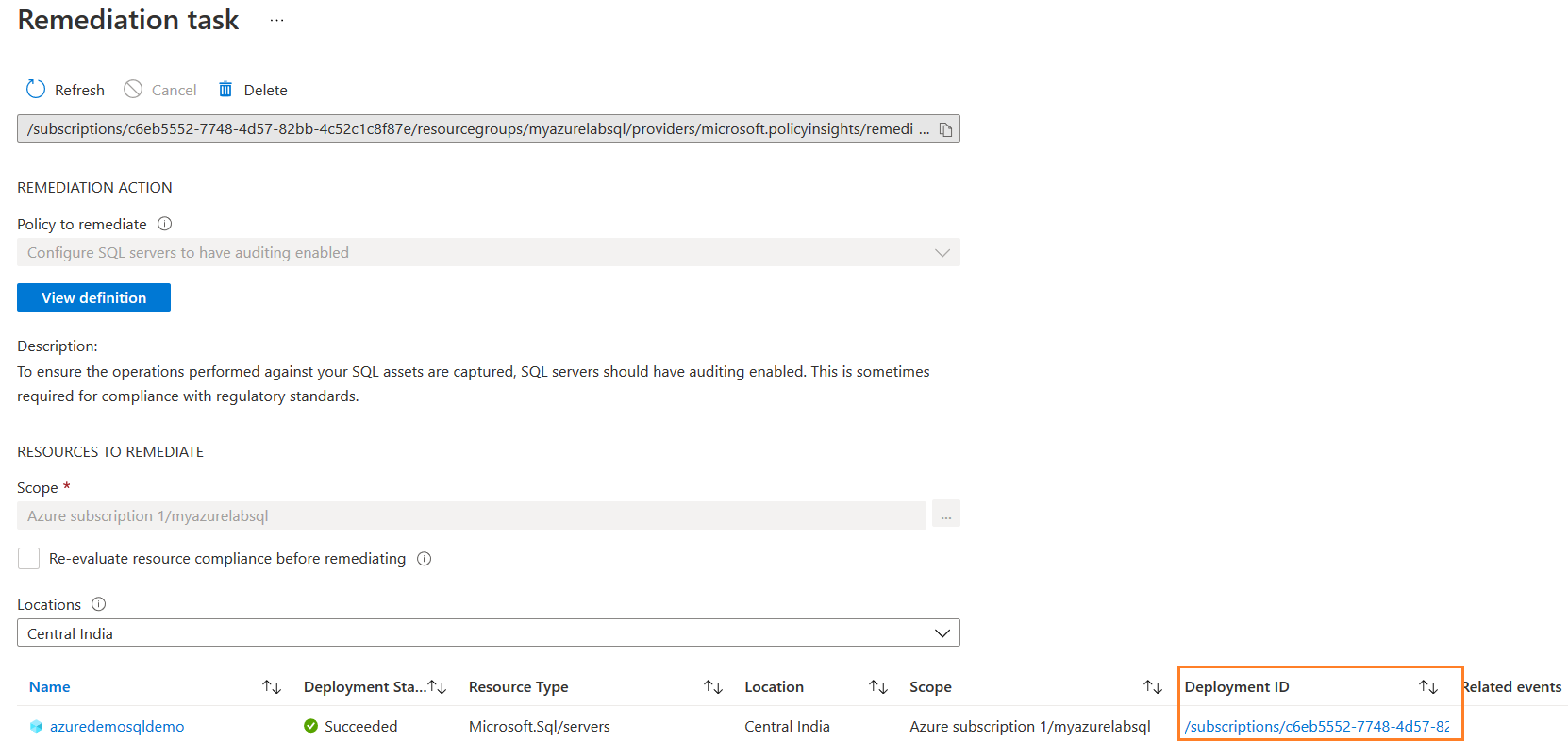
Task: Click the Cancel icon in toolbar
Action: click(x=133, y=90)
